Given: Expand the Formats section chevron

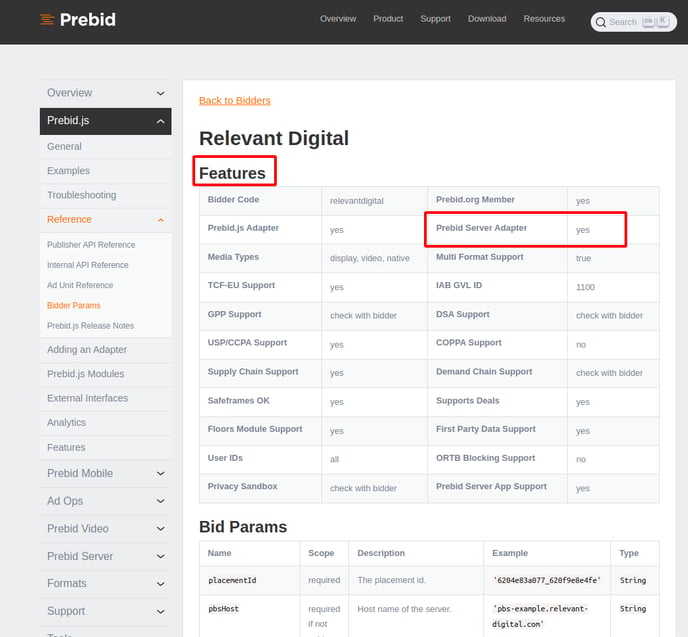Looking at the screenshot, I should [161, 584].
